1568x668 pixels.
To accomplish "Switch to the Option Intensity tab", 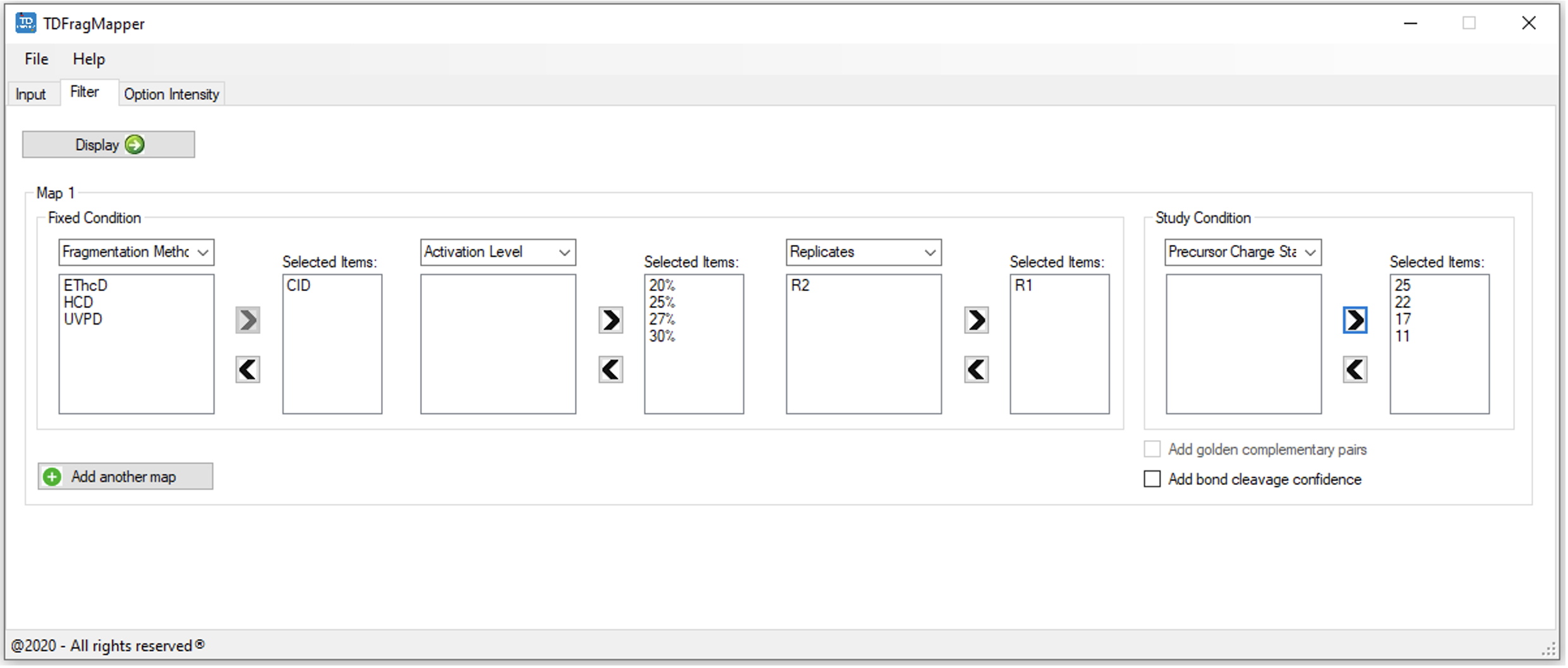I will tap(171, 94).
